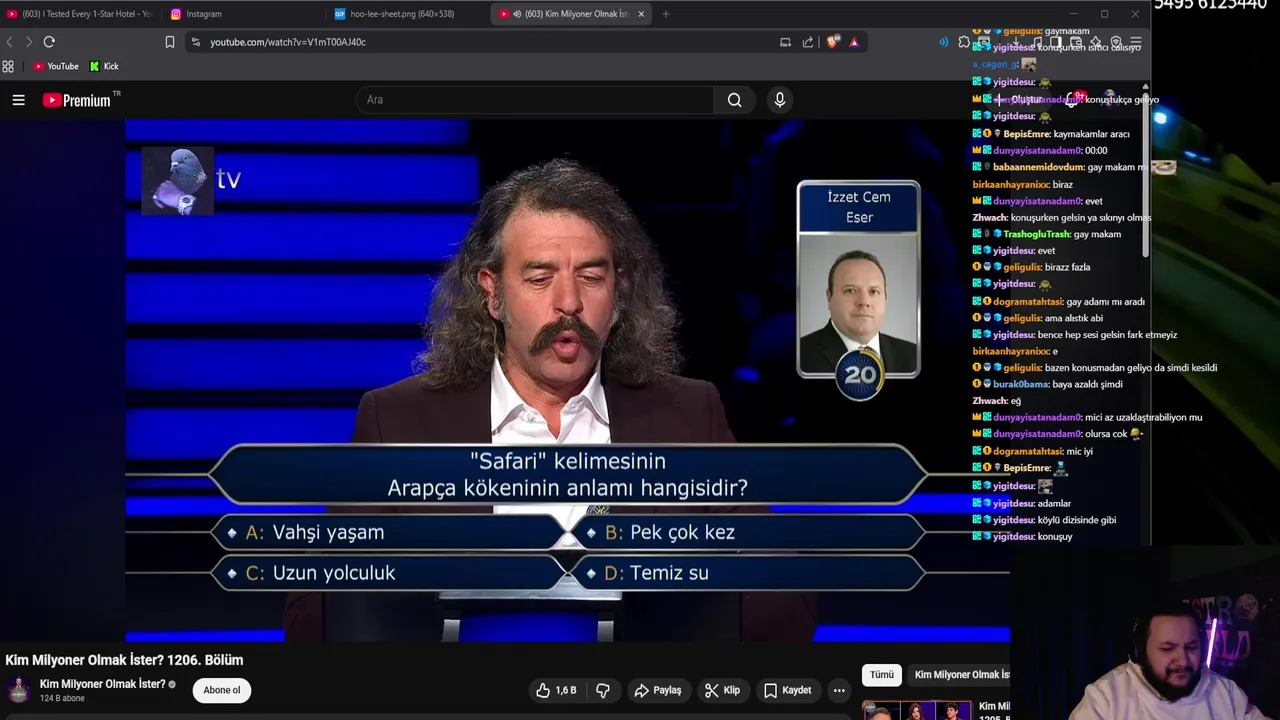
Task: Open the apps grid icon in bookmarks bar
Action: (x=8, y=66)
